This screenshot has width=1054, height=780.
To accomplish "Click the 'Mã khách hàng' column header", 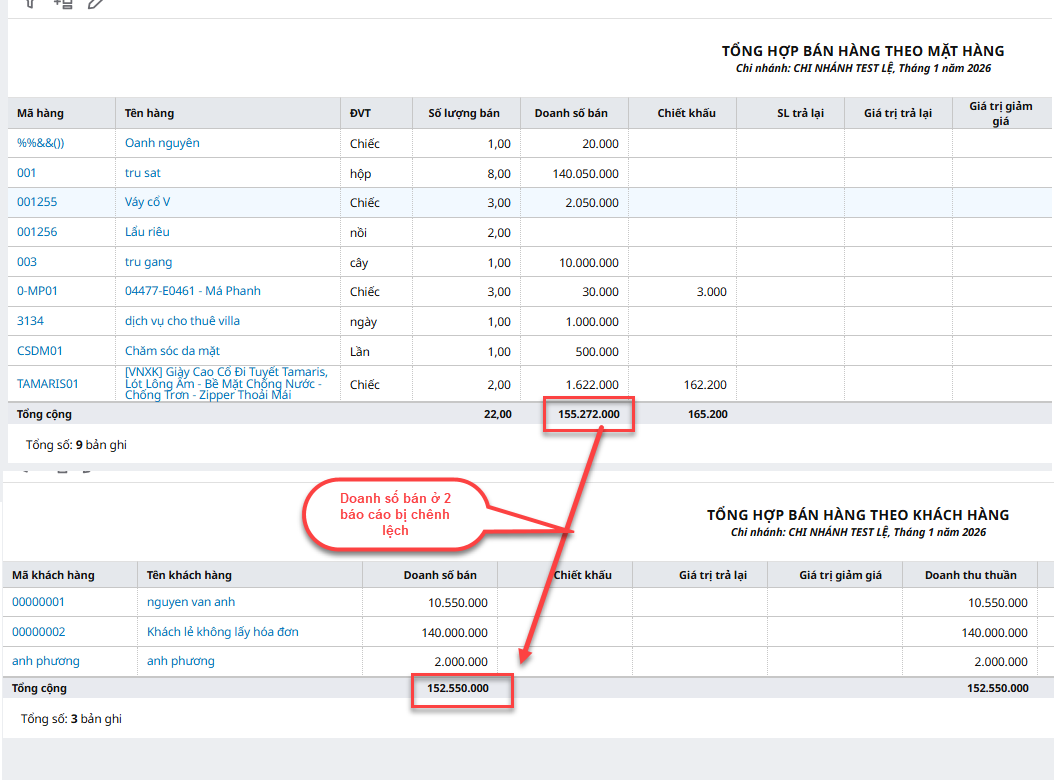I will pos(53,575).
